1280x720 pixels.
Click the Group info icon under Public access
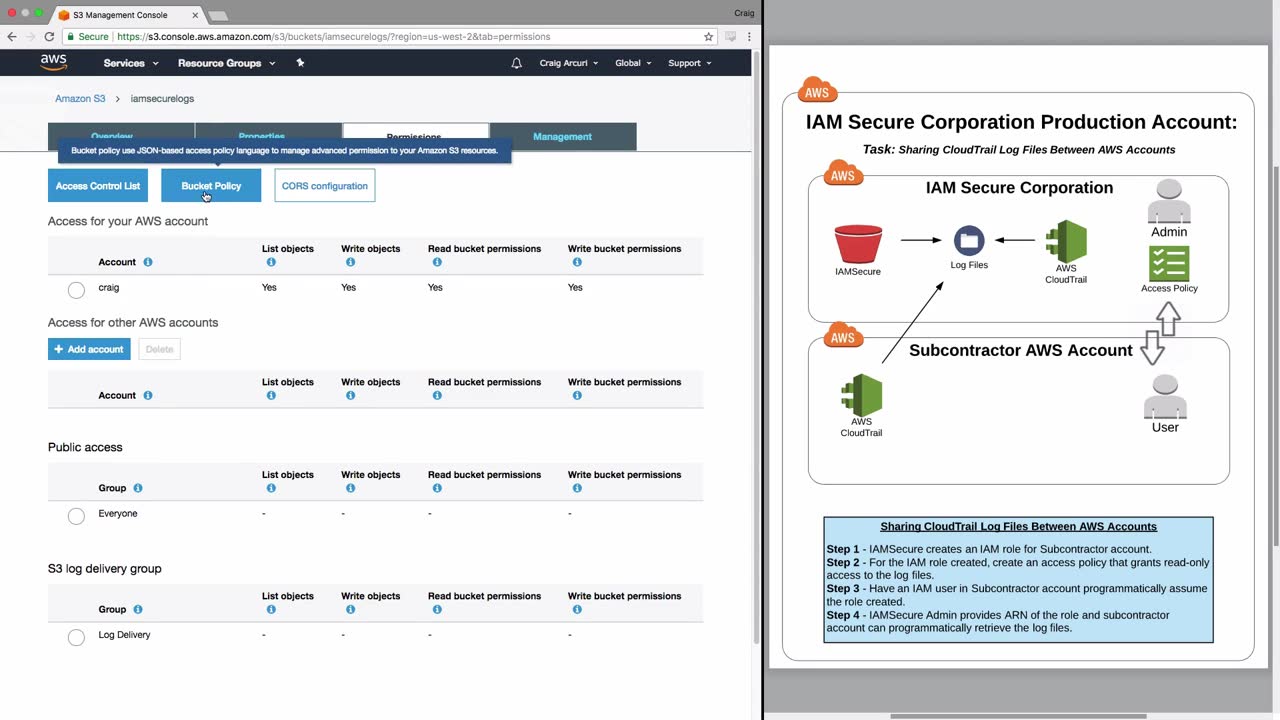point(138,488)
